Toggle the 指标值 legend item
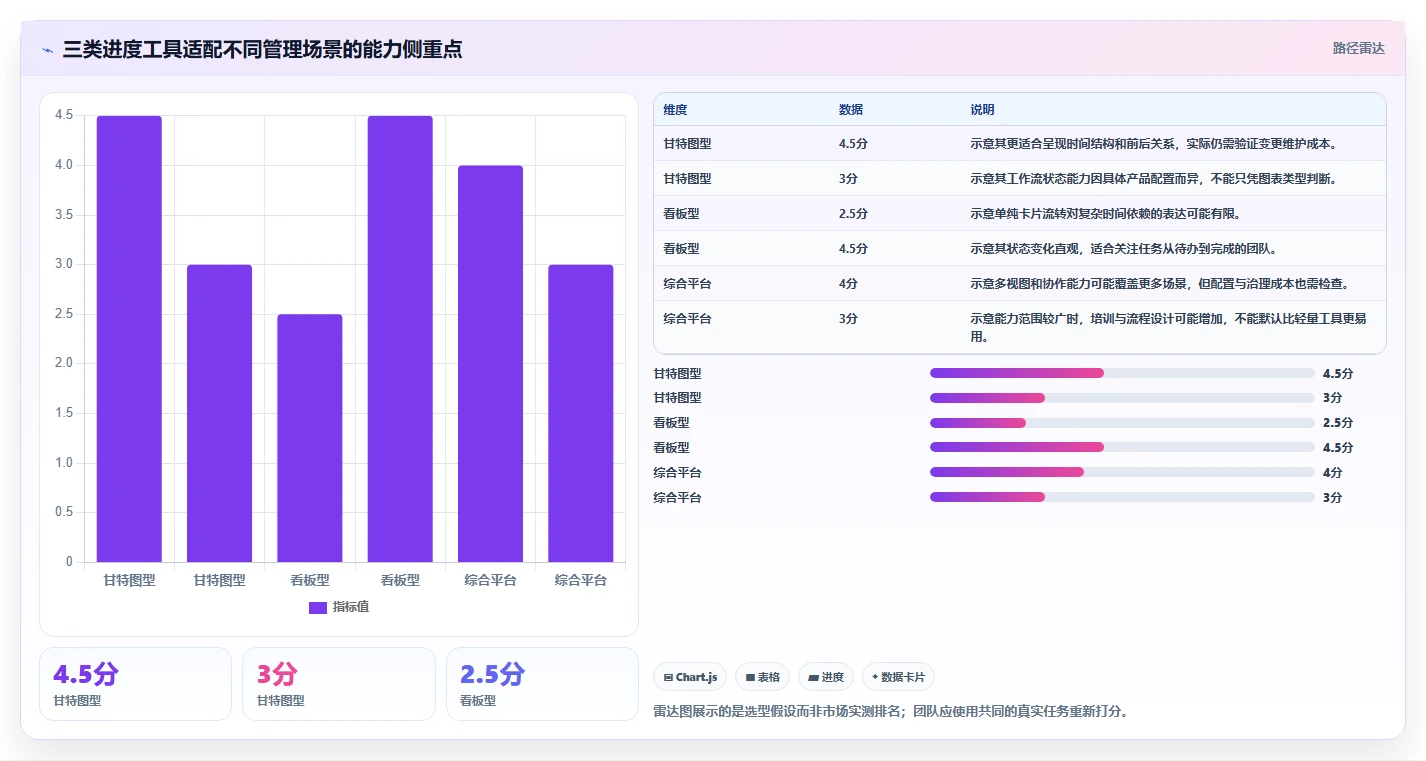Image resolution: width=1426 pixels, height=761 pixels. (339, 607)
